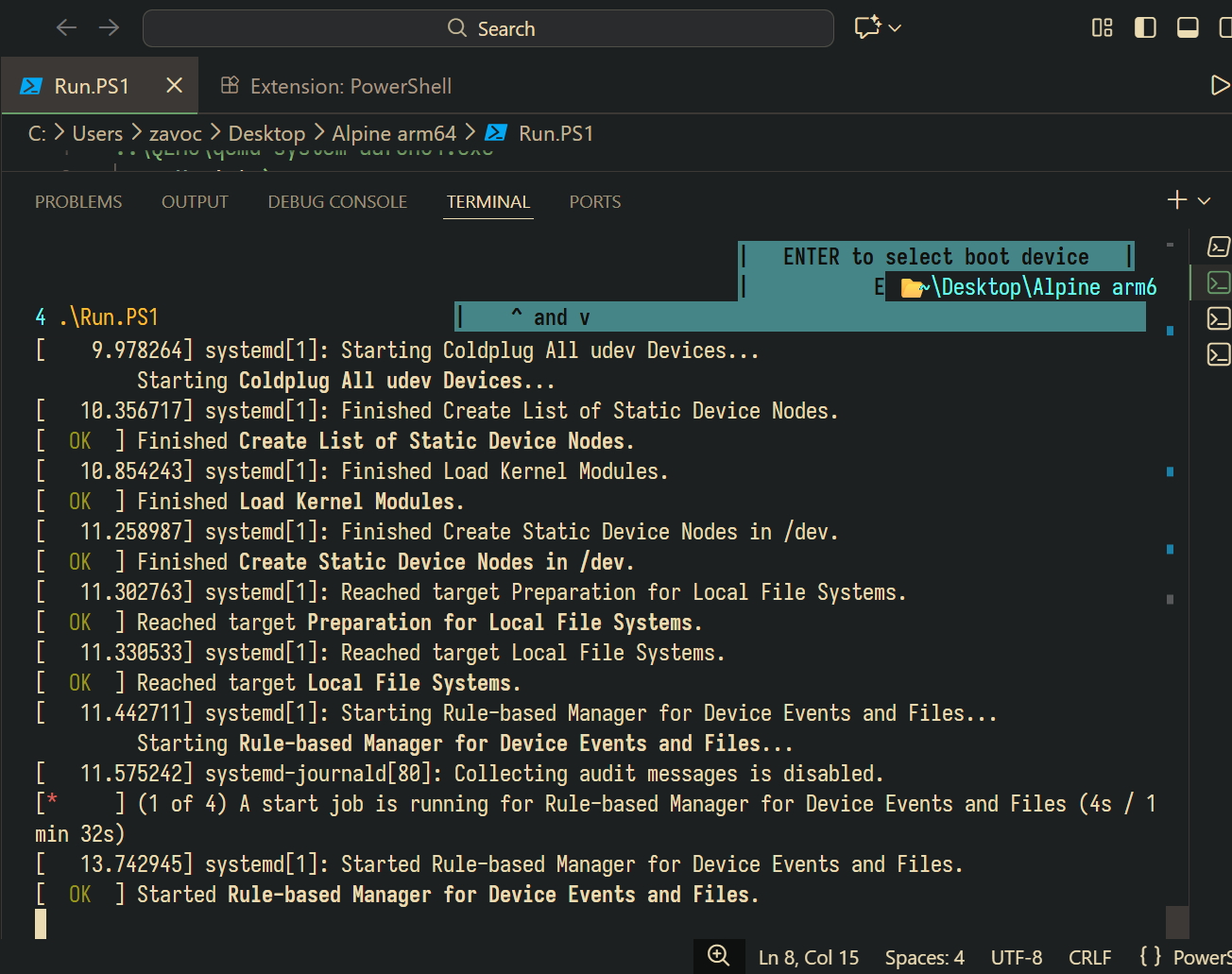Toggle the primary sidebar visibility

(x=1145, y=27)
